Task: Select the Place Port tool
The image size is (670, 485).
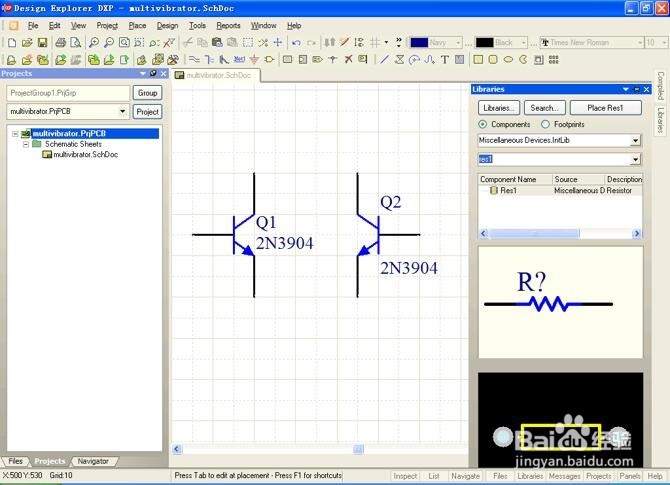Action: 317,59
